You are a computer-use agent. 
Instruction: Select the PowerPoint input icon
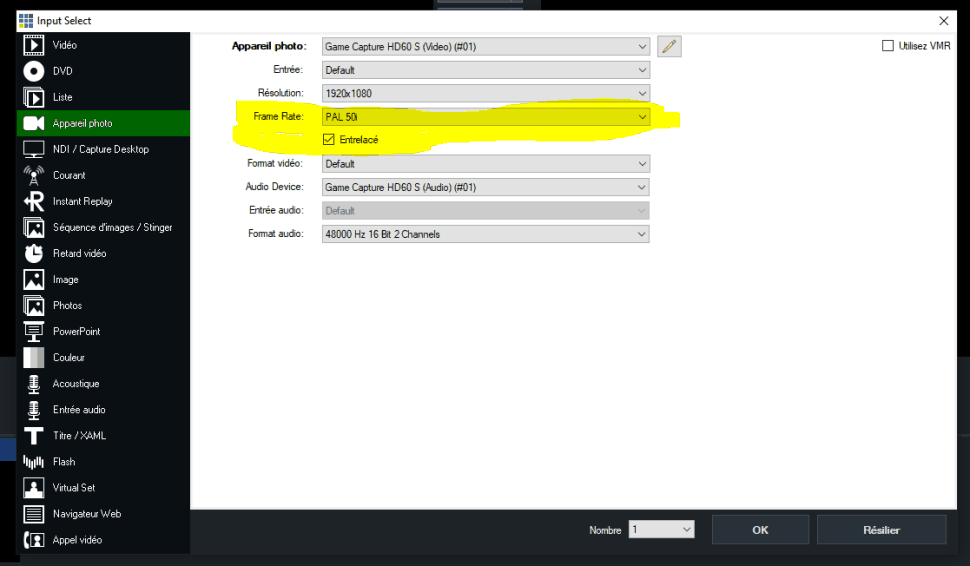34,331
